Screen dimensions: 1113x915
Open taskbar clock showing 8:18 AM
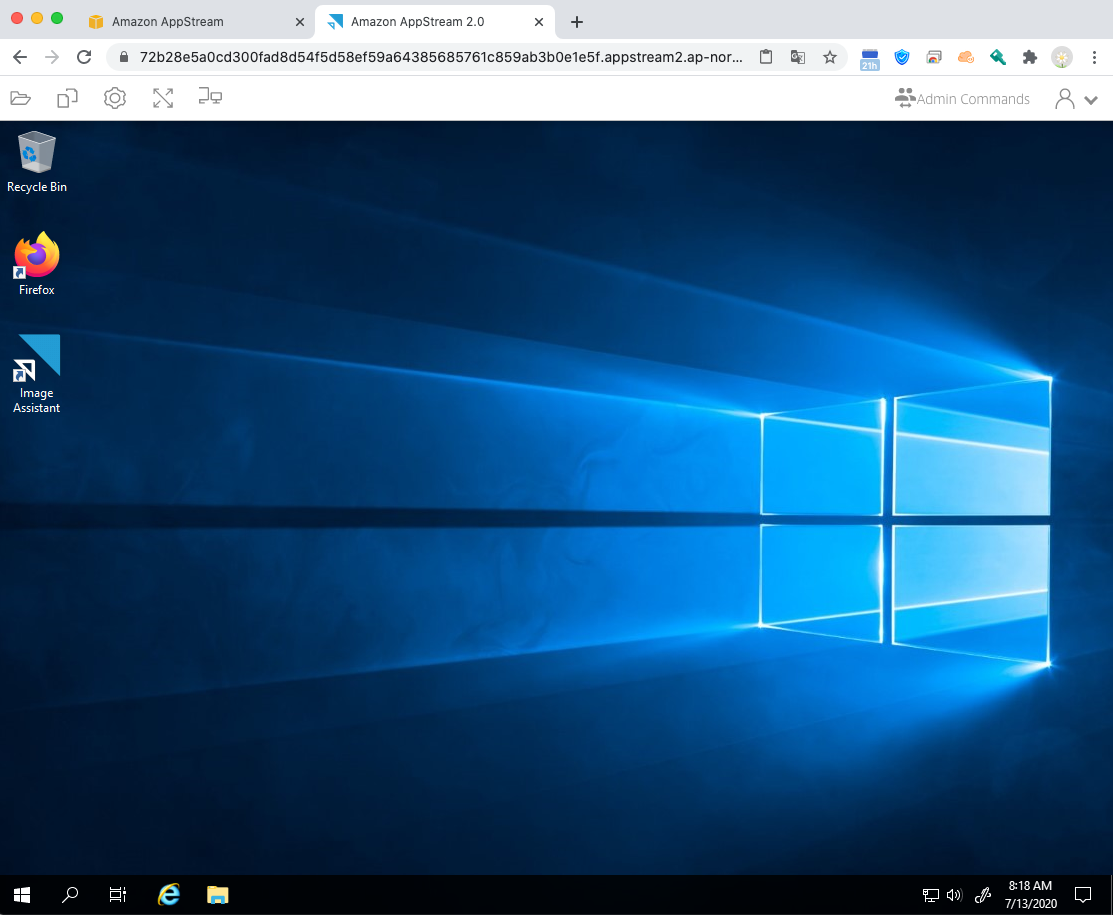point(1031,894)
